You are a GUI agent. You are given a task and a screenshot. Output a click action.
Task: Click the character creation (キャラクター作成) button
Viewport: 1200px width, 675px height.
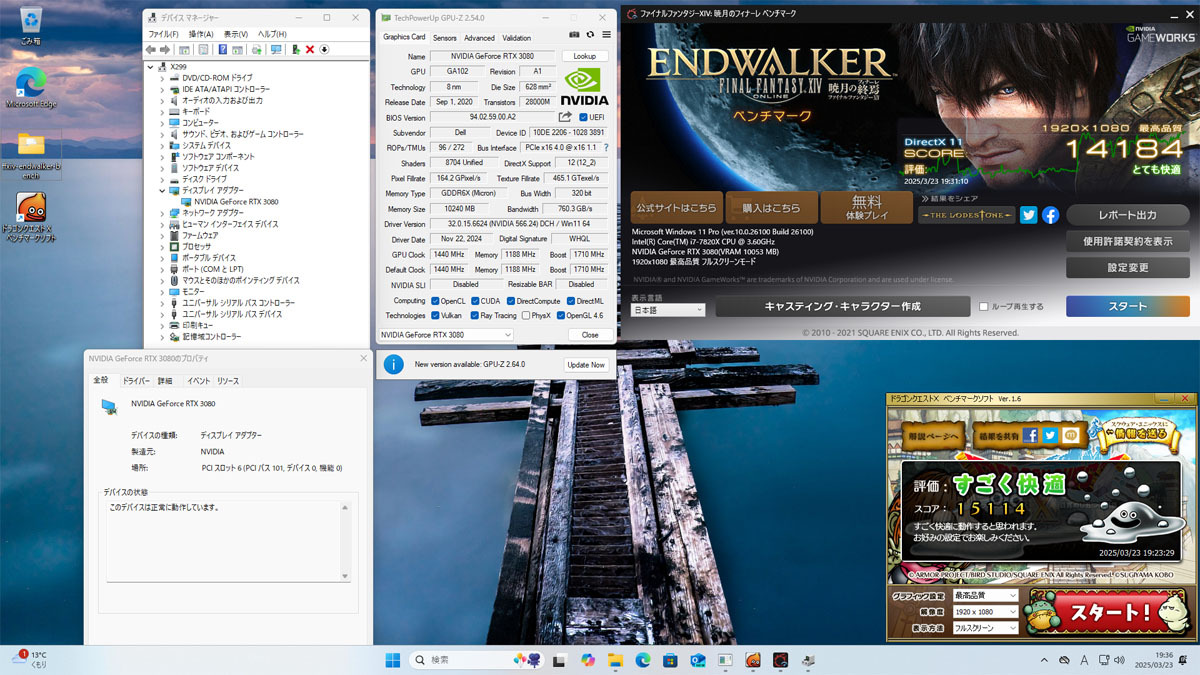coord(843,307)
